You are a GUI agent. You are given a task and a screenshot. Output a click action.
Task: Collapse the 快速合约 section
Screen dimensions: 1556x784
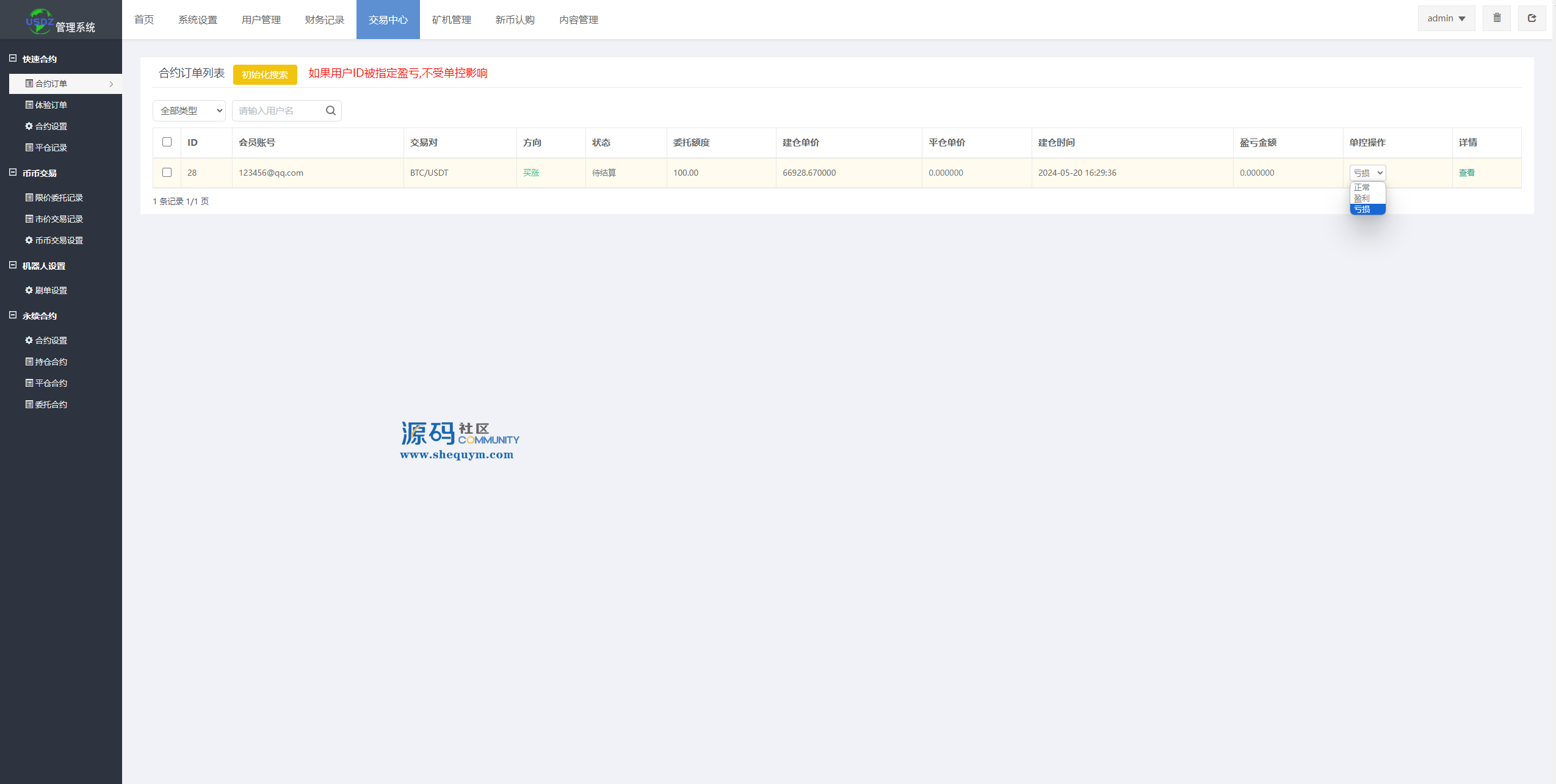(x=13, y=59)
